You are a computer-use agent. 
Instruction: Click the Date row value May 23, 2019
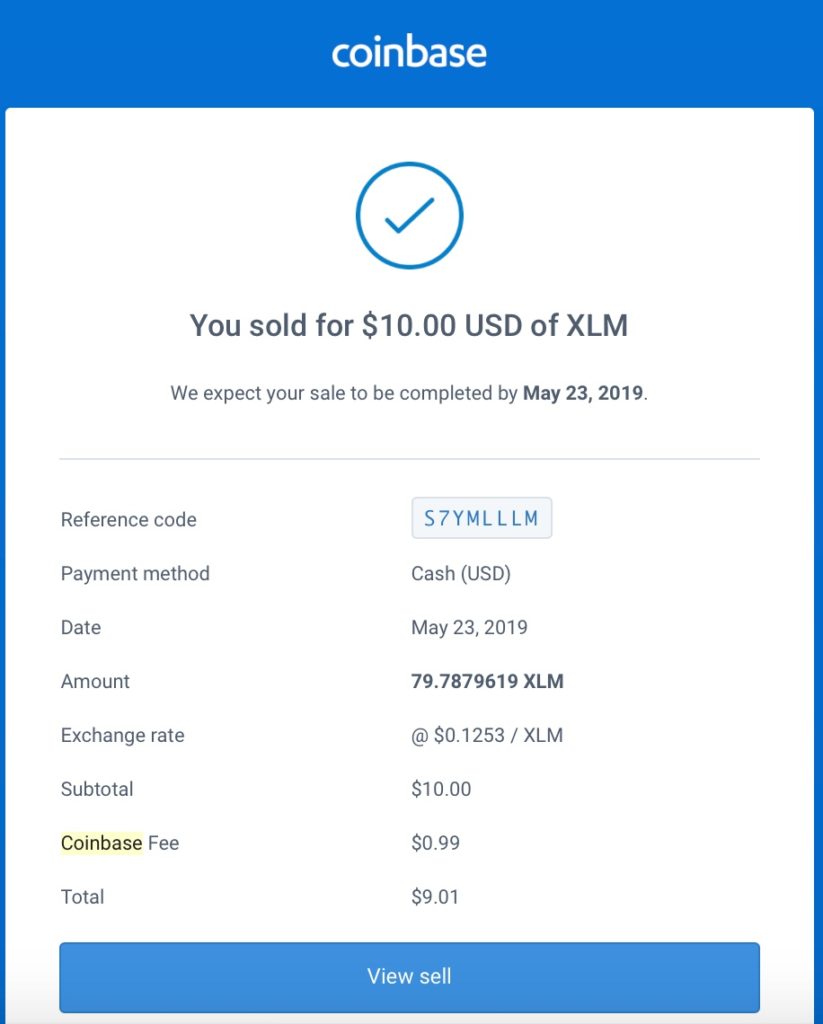pyautogui.click(x=469, y=628)
